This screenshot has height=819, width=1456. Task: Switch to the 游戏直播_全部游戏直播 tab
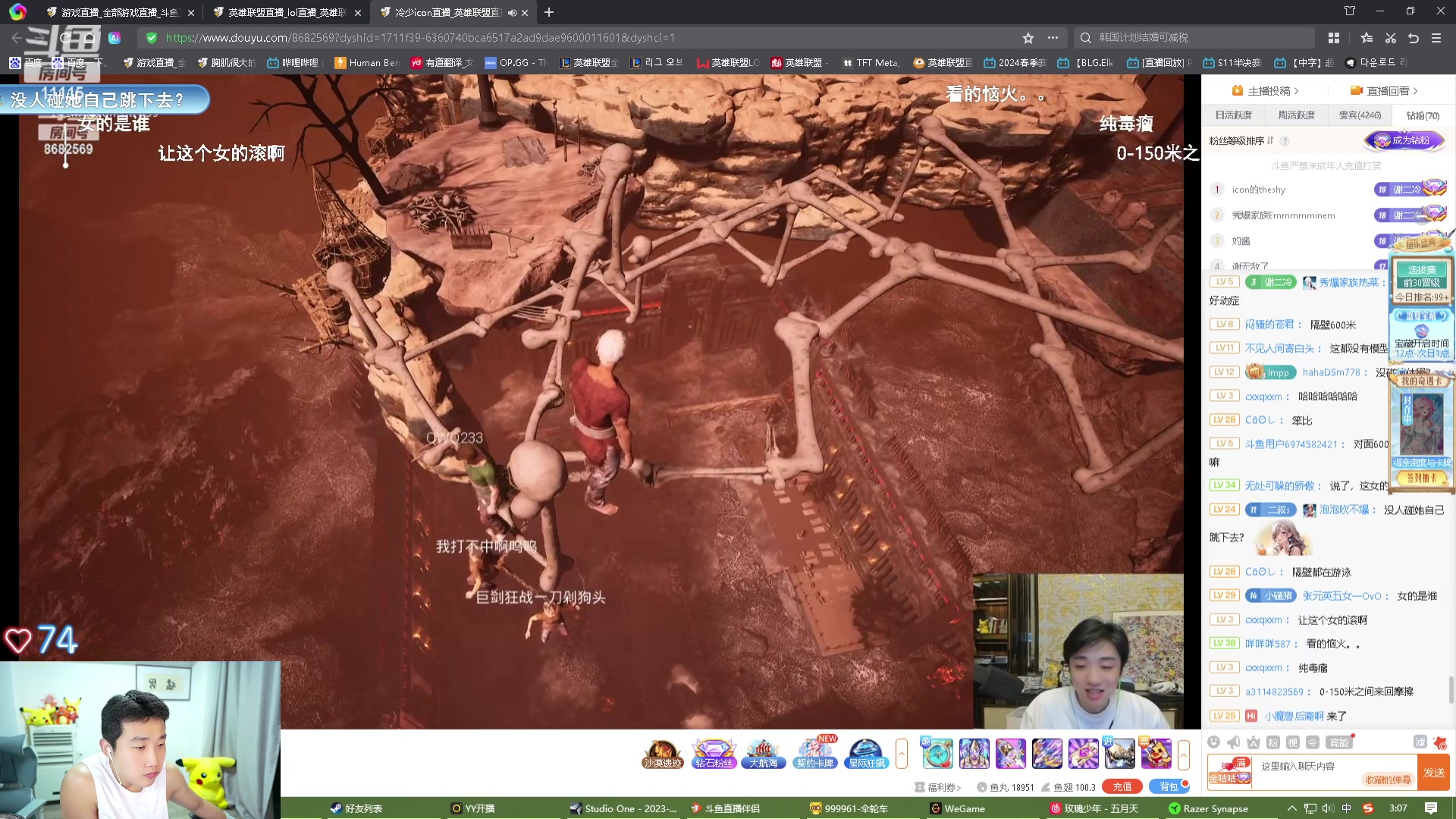(119, 13)
